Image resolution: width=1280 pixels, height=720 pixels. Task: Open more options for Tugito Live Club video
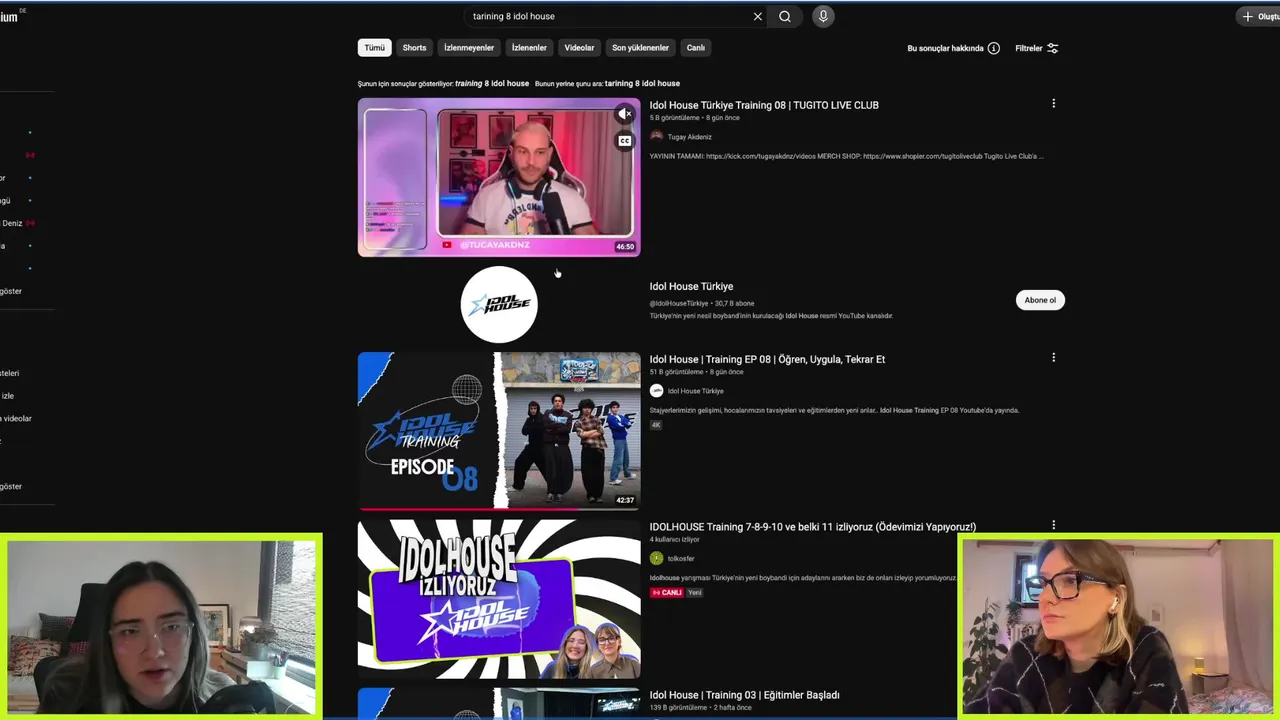1053,104
